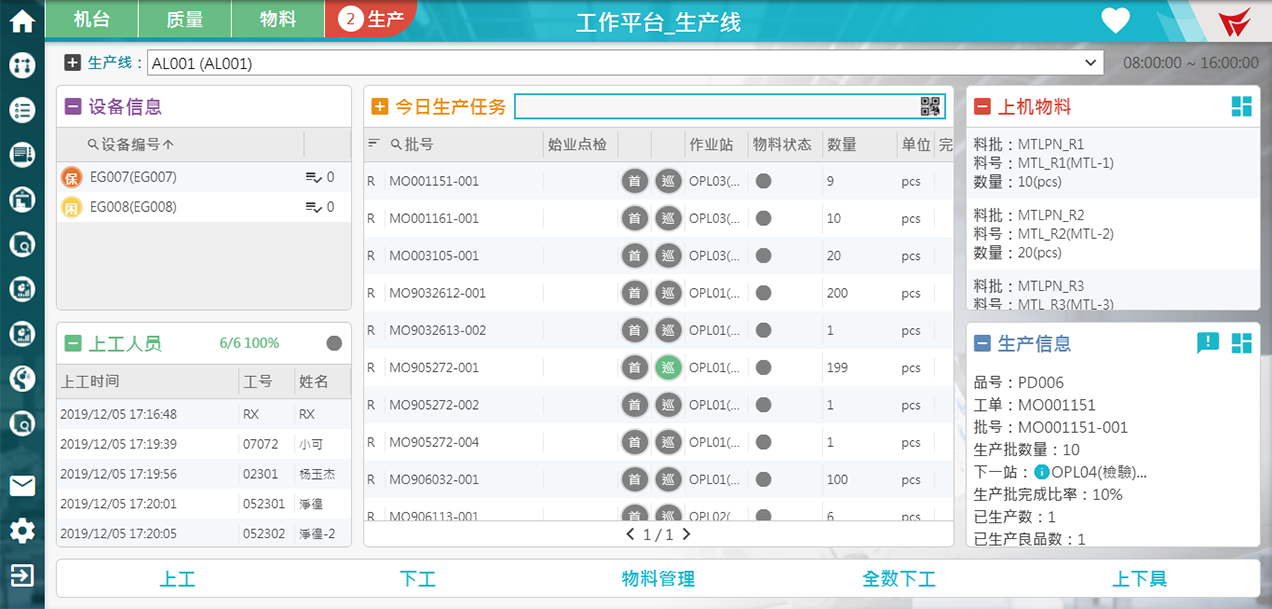
Task: Switch to the 物料 tab
Action: [x=277, y=19]
